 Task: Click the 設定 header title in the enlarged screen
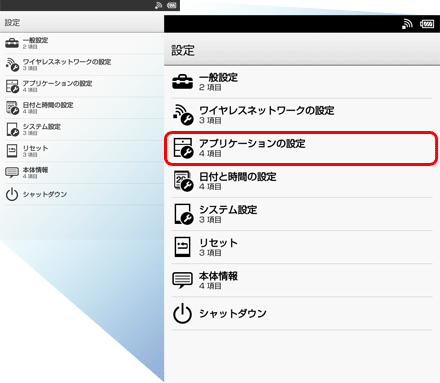pyautogui.click(x=183, y=51)
